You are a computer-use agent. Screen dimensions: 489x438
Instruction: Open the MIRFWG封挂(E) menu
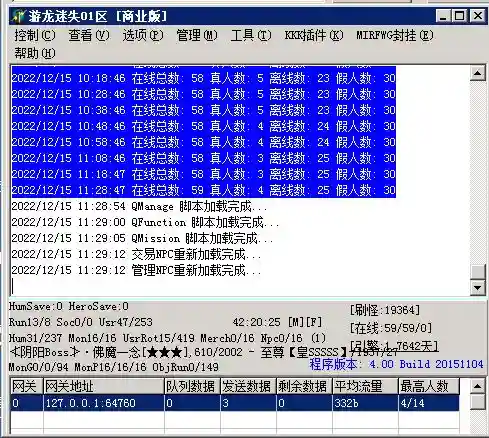click(x=395, y=35)
